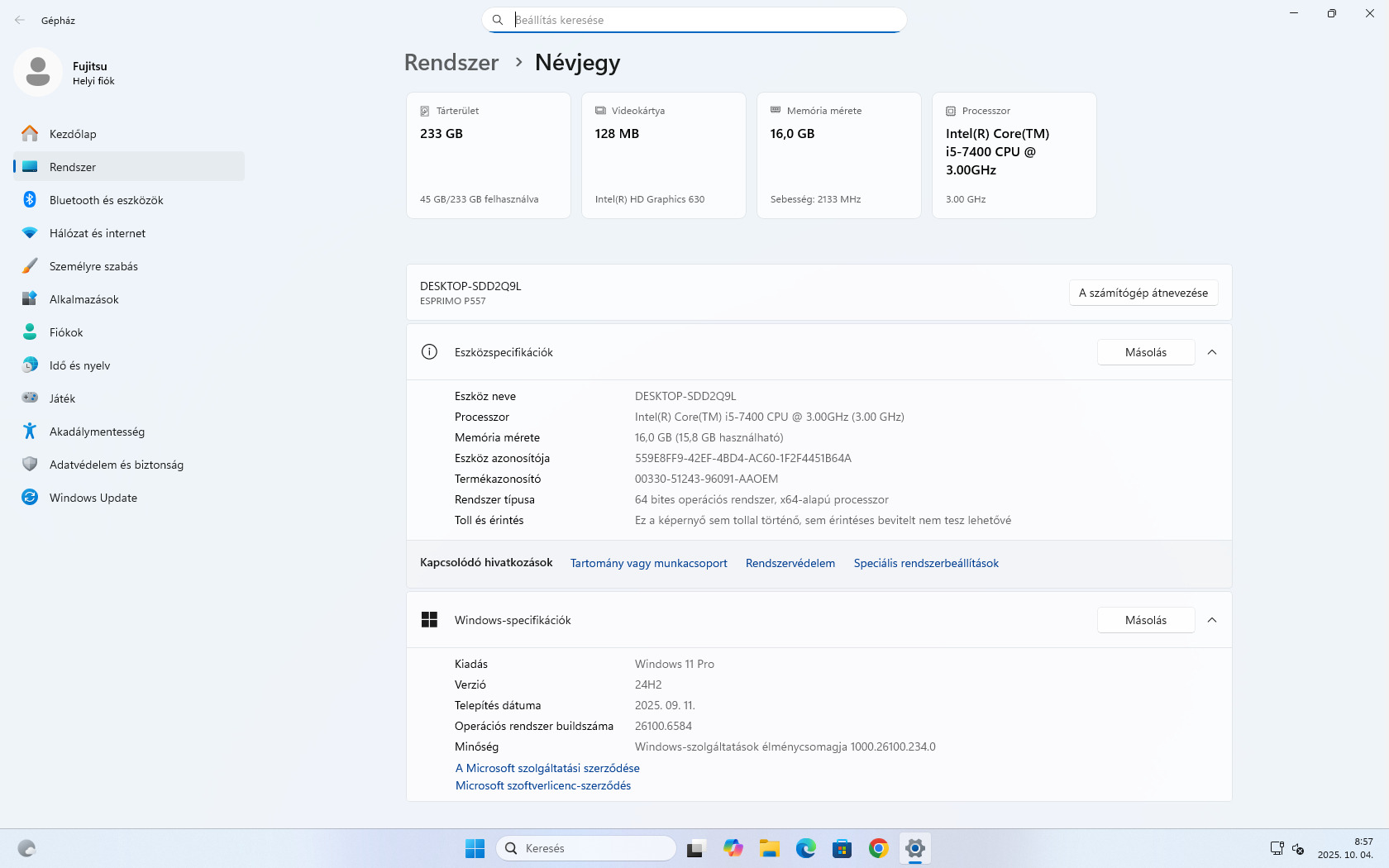Open File Explorer from the taskbar
Screen dimensions: 1389x868
coord(770,848)
